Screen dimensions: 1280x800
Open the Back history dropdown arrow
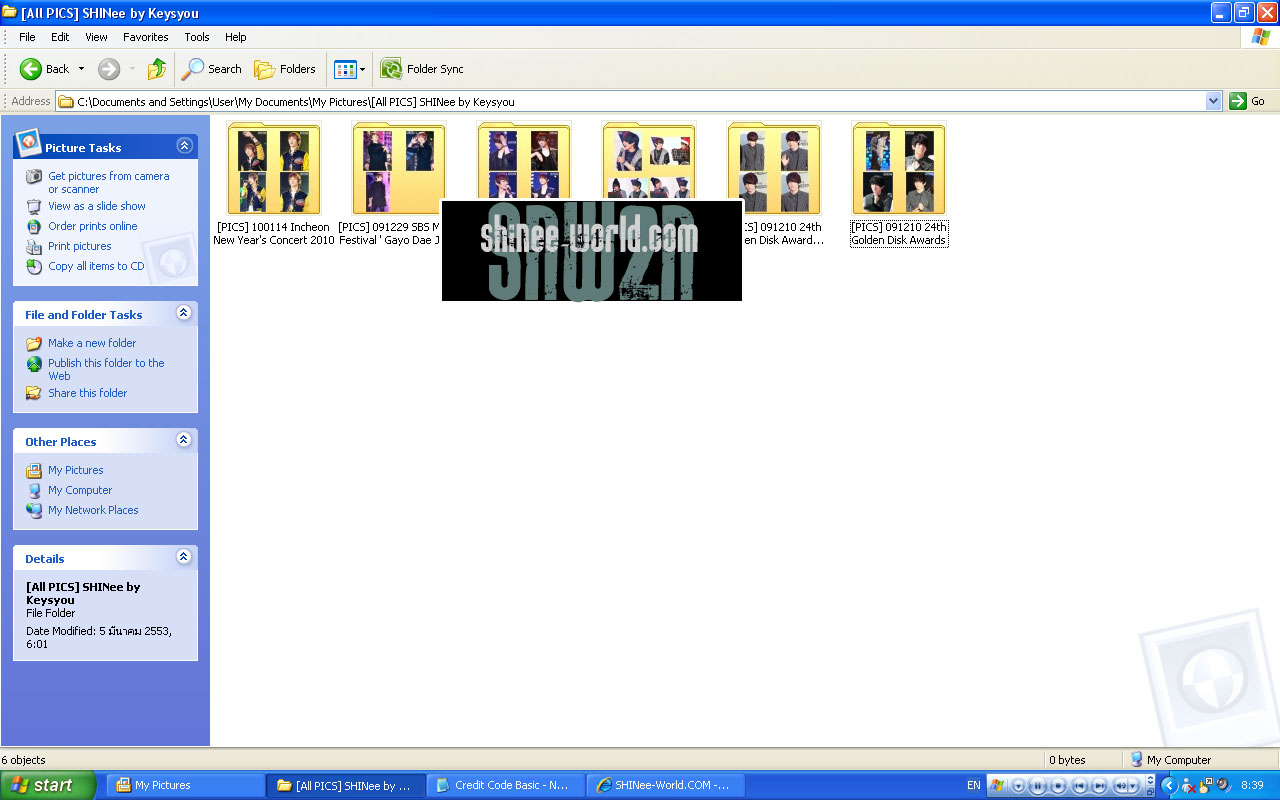[82, 69]
